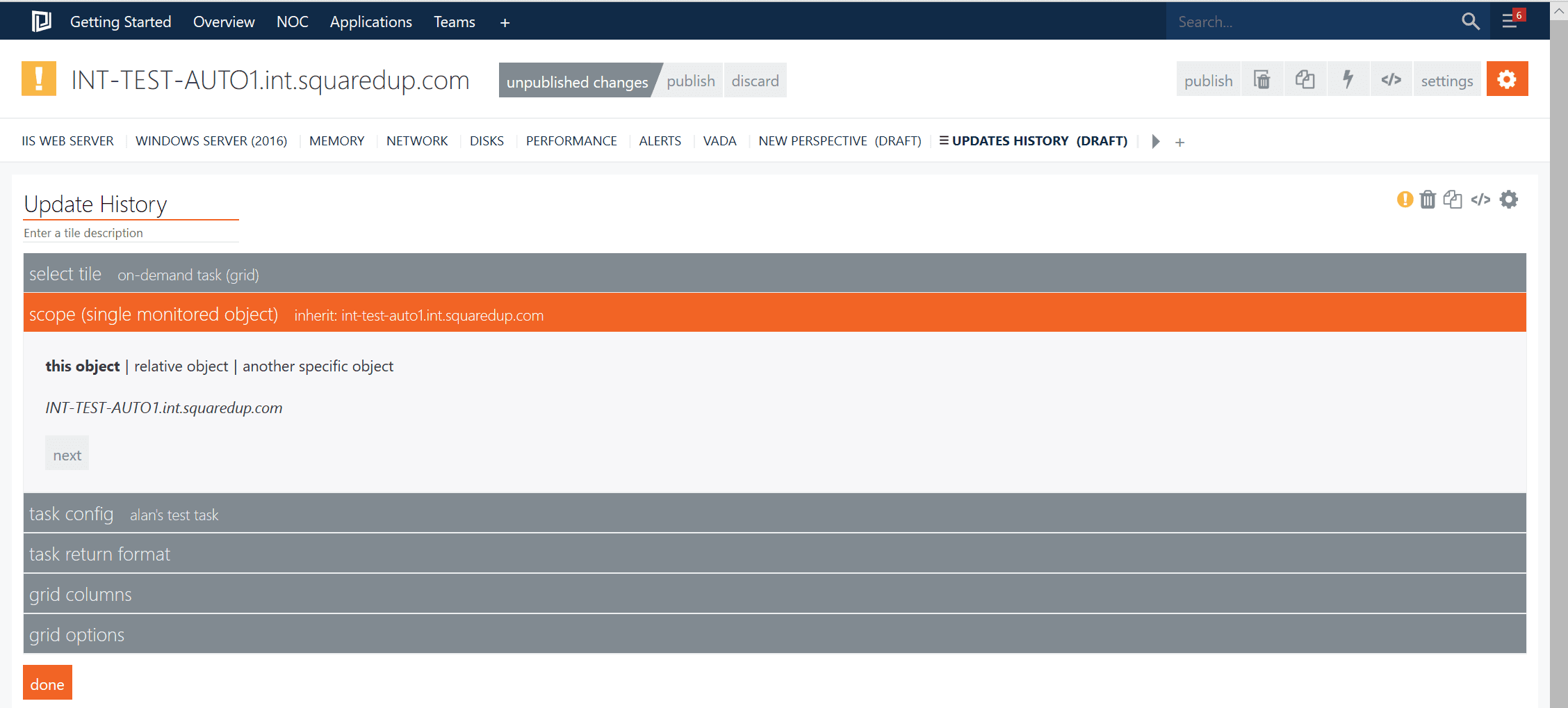Viewport: 1568px width, 708px height.
Task: Open tile JSON code editor icon
Action: tap(1480, 200)
